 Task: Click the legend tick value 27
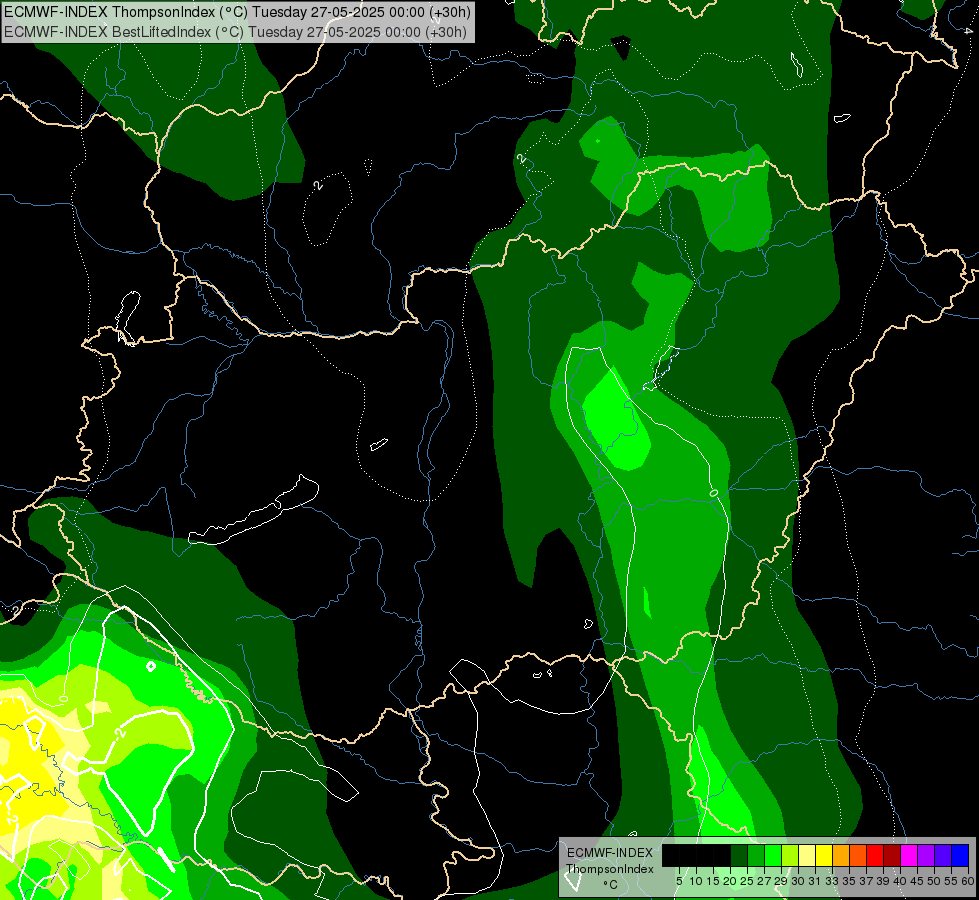[x=764, y=881]
